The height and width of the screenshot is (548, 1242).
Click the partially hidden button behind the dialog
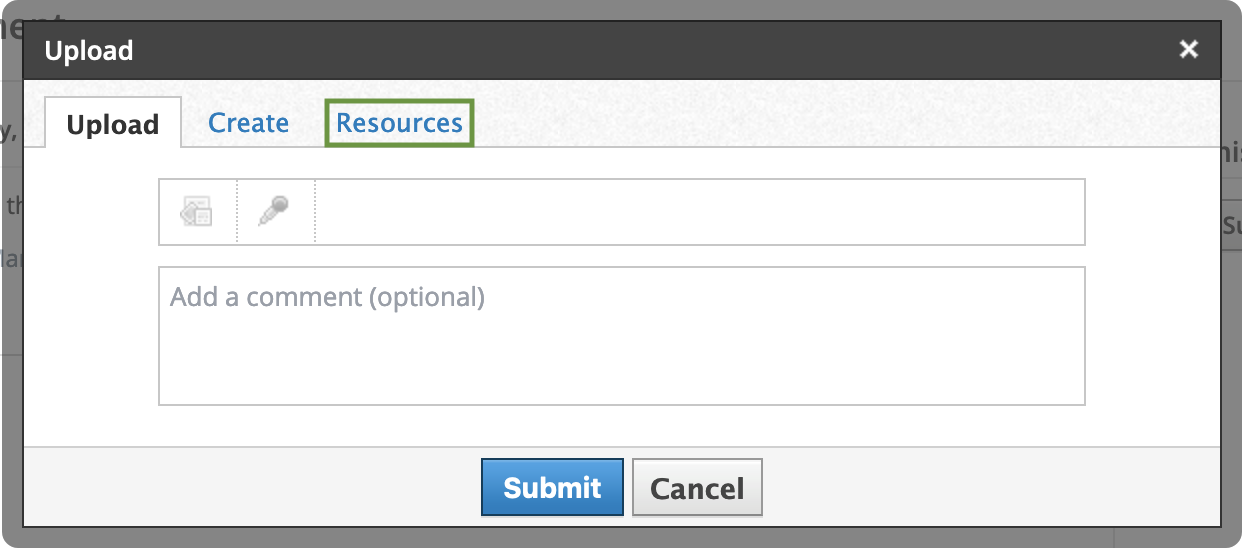1232,226
